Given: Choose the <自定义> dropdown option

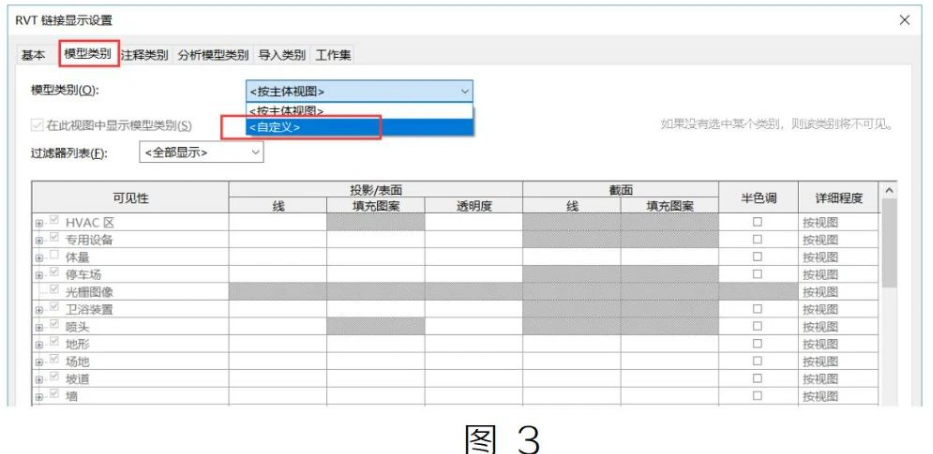Looking at the screenshot, I should 359,127.
